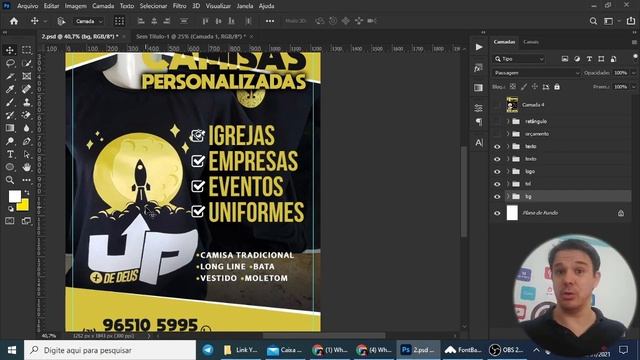640x360 pixels.
Task: Open the Character panel icon
Action: (x=479, y=142)
